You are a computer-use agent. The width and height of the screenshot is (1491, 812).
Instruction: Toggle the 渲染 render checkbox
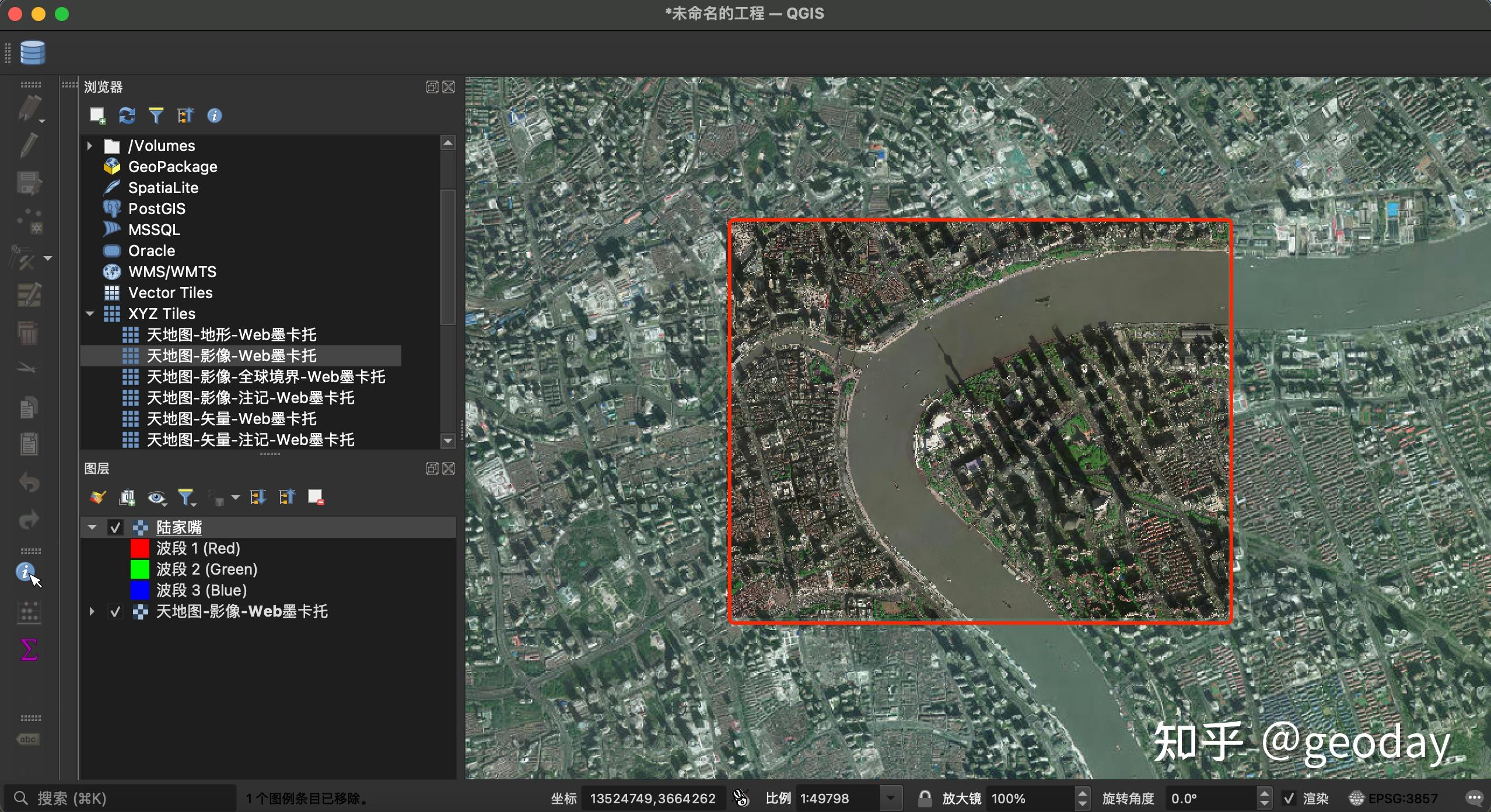[1289, 798]
